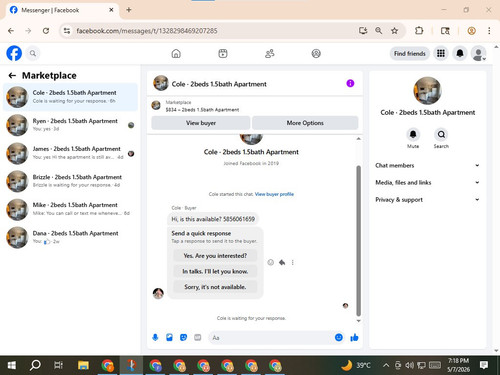This screenshot has width=500, height=375.
Task: Open the Cole conversation in list
Action: (x=70, y=97)
